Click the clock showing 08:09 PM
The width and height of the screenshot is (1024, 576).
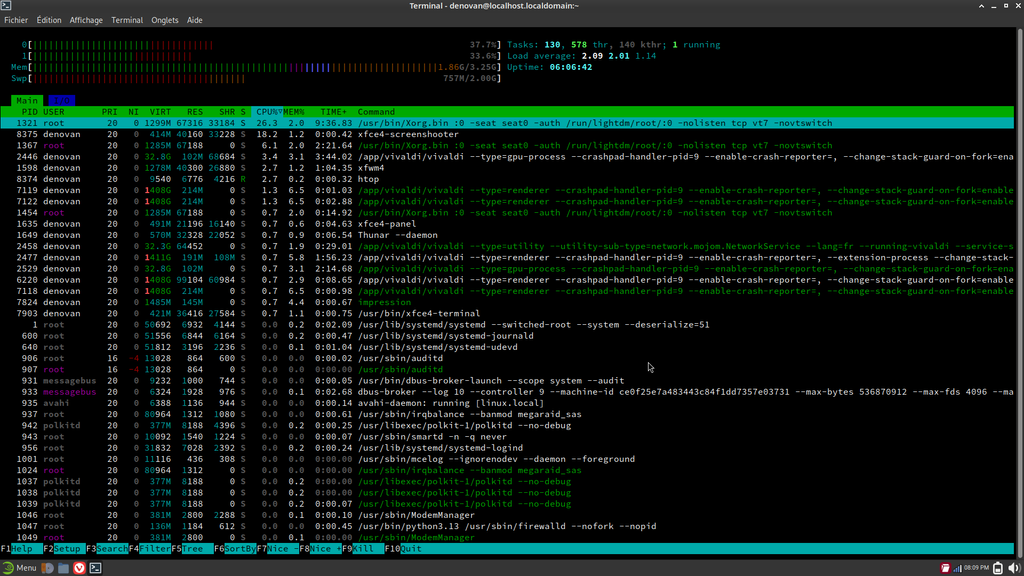pos(976,568)
